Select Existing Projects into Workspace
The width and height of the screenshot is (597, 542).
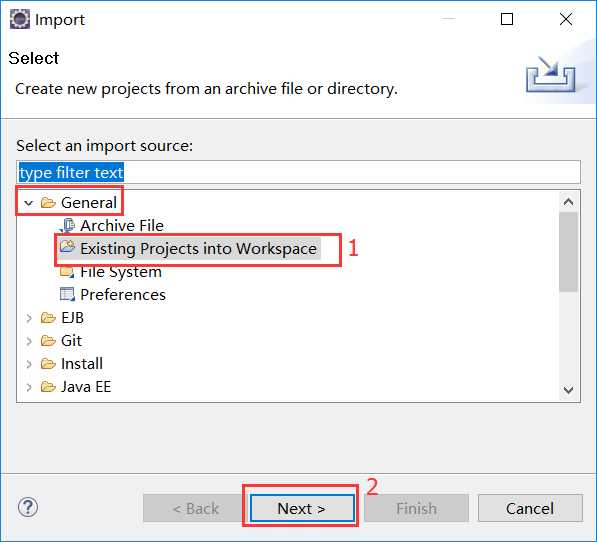click(198, 249)
